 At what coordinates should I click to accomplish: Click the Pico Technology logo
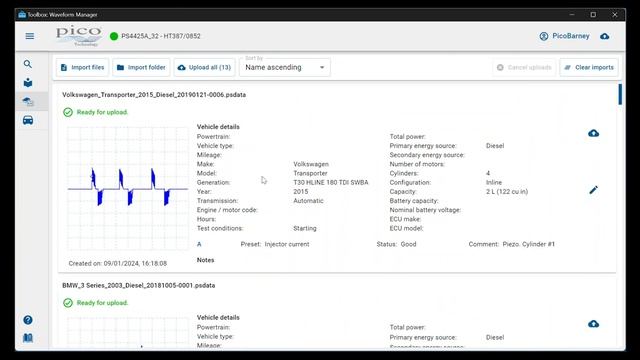coord(79,36)
